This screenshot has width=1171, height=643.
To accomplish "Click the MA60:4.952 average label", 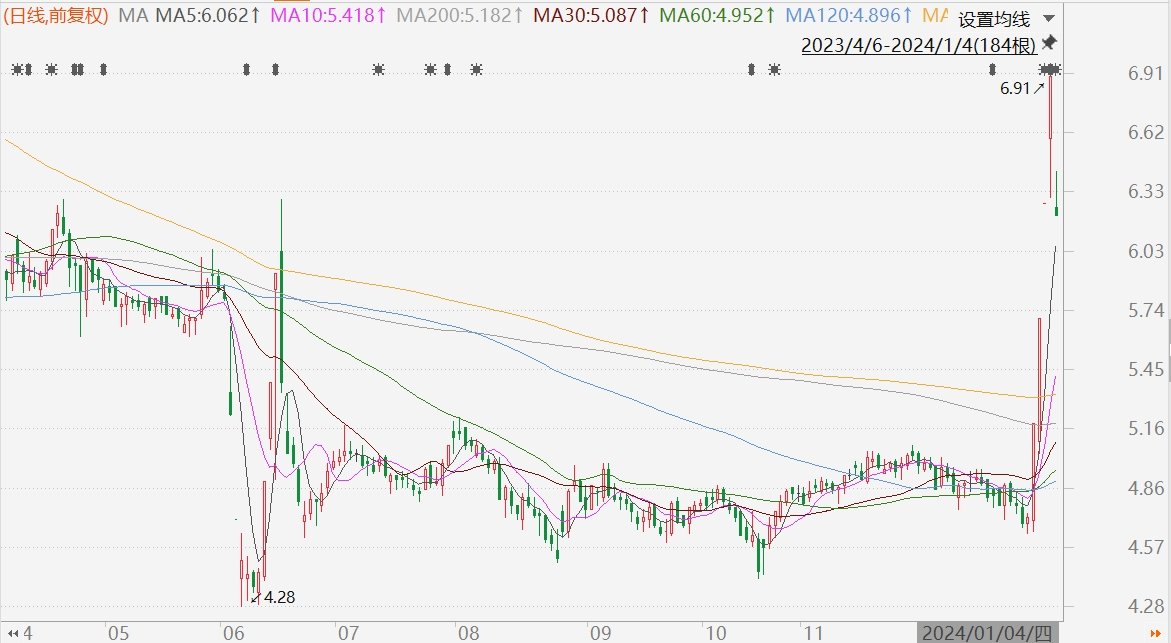I will (x=718, y=14).
